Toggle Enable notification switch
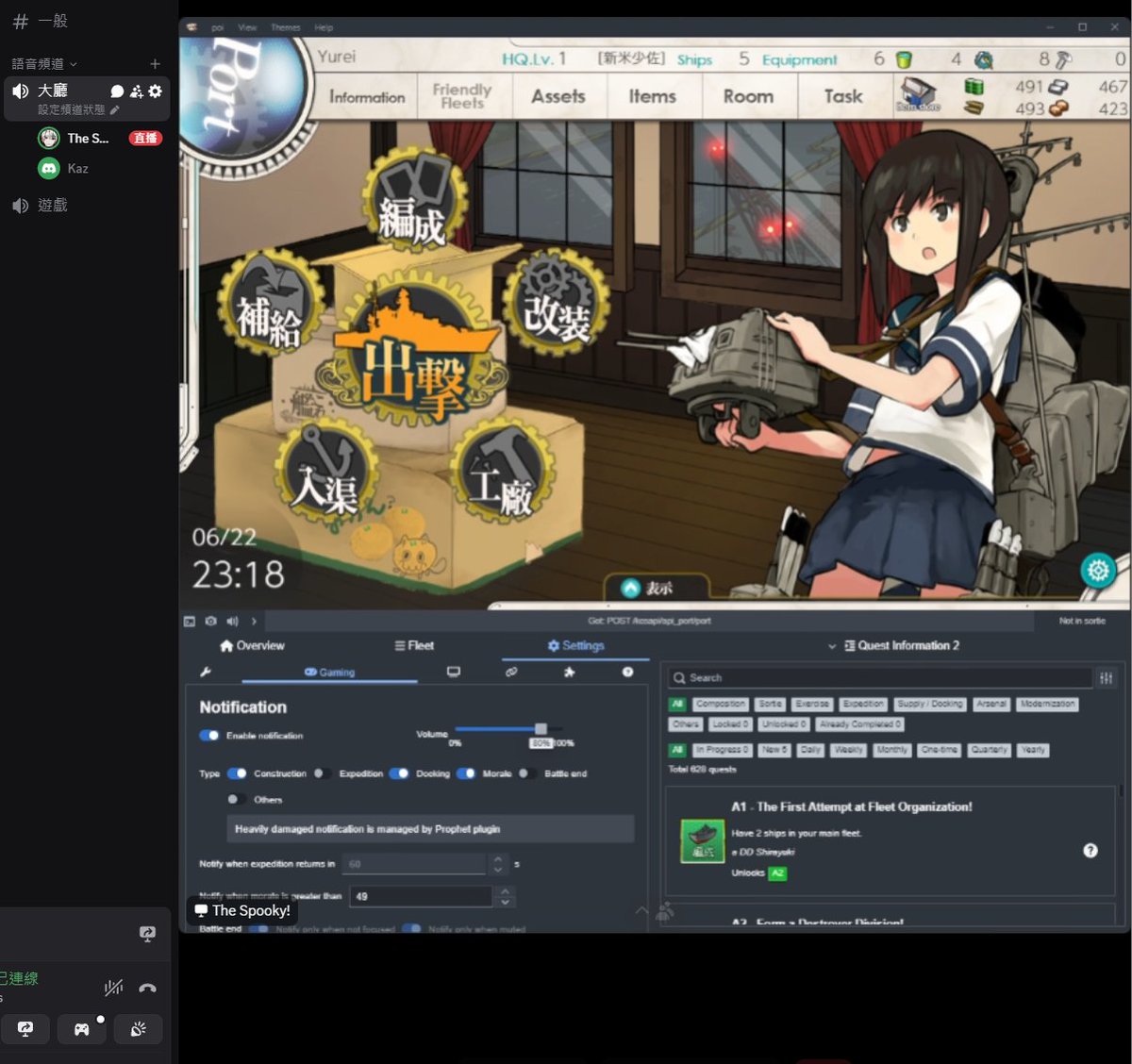1132x1064 pixels. pyautogui.click(x=209, y=735)
